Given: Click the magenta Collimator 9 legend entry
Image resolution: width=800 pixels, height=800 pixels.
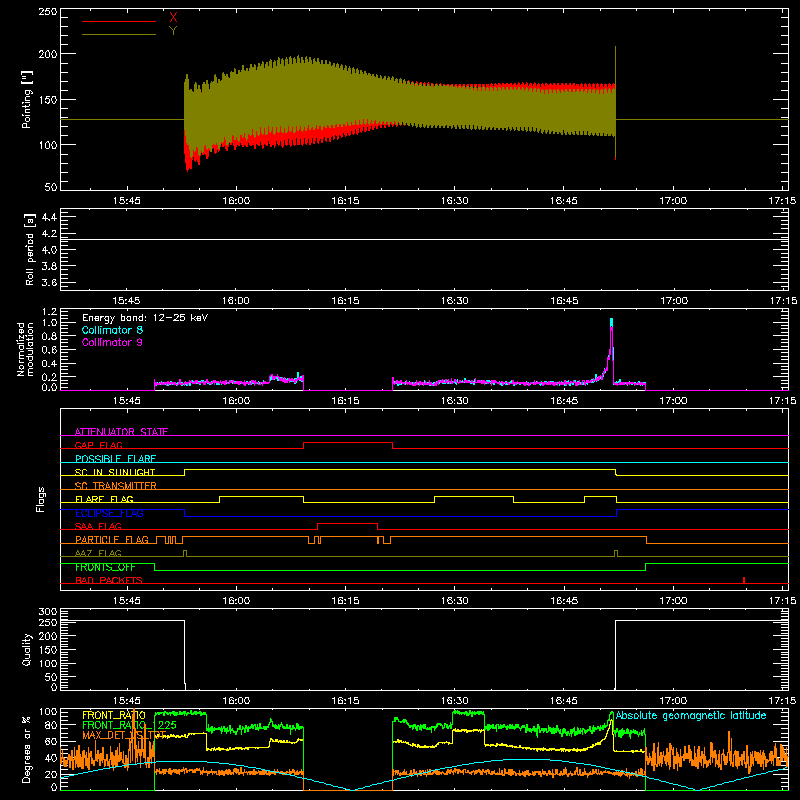Looking at the screenshot, I should 112,342.
